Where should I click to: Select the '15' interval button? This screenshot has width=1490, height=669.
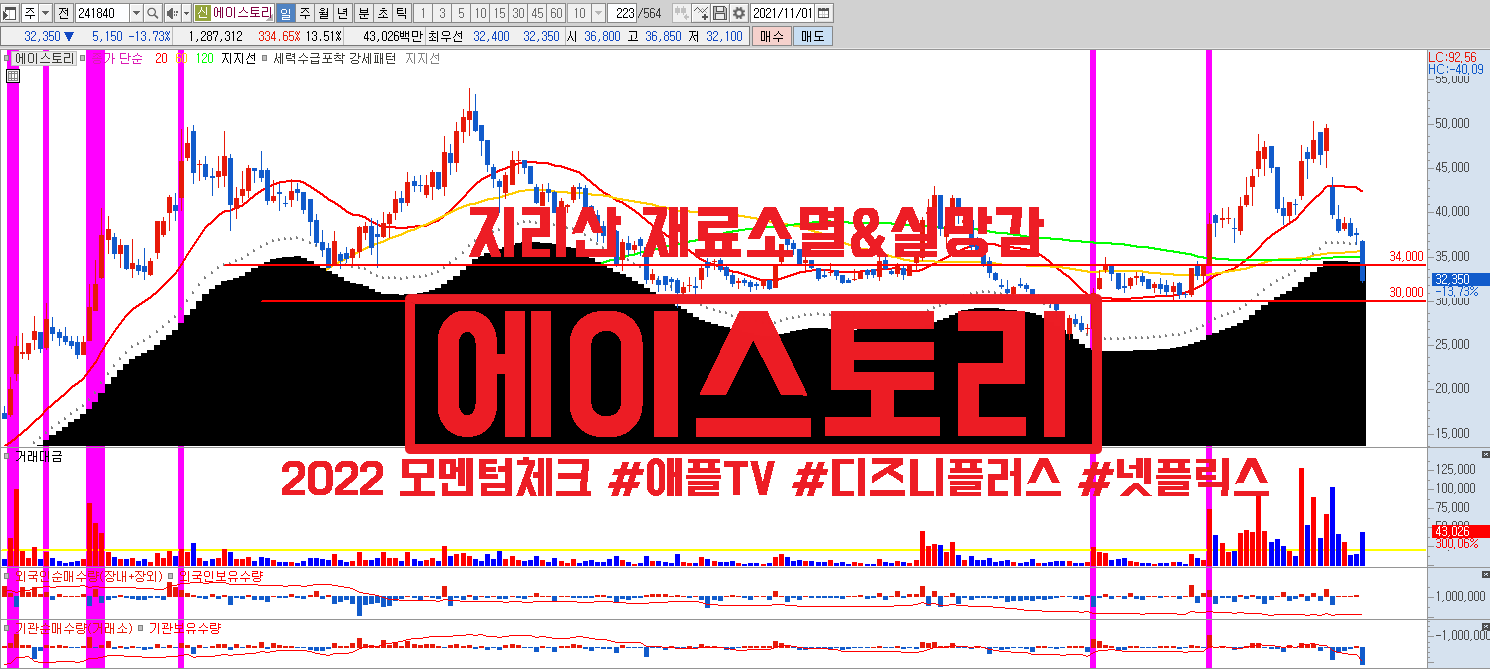point(499,13)
